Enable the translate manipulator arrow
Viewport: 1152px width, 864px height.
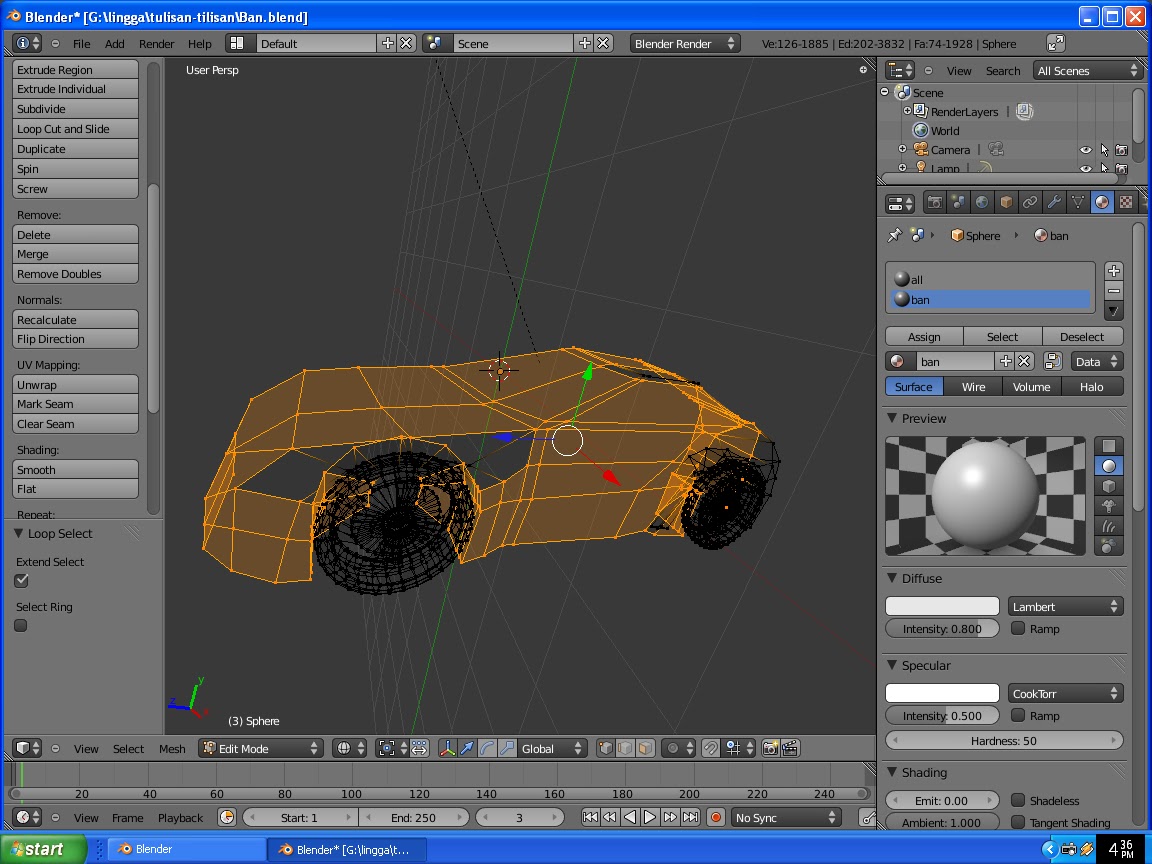[467, 749]
